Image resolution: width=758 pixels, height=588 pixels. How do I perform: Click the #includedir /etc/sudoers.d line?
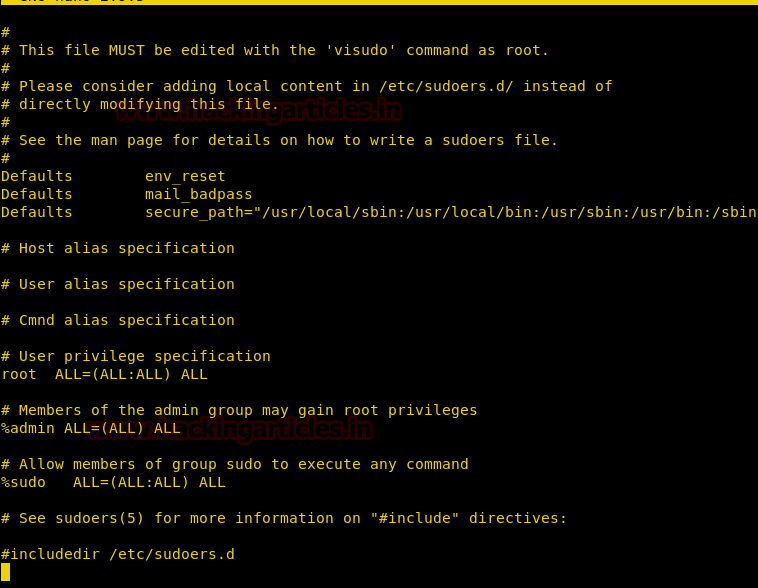(x=118, y=554)
